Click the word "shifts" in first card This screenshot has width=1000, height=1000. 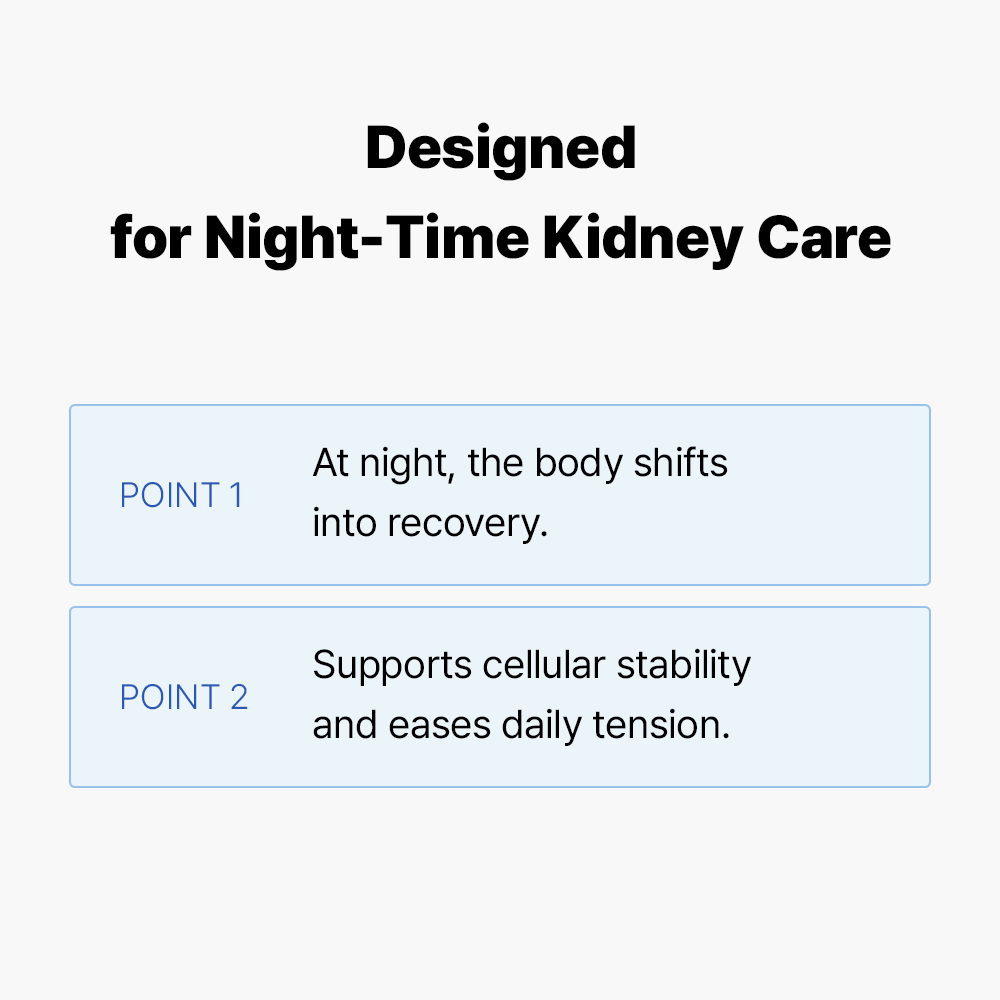pyautogui.click(x=682, y=464)
